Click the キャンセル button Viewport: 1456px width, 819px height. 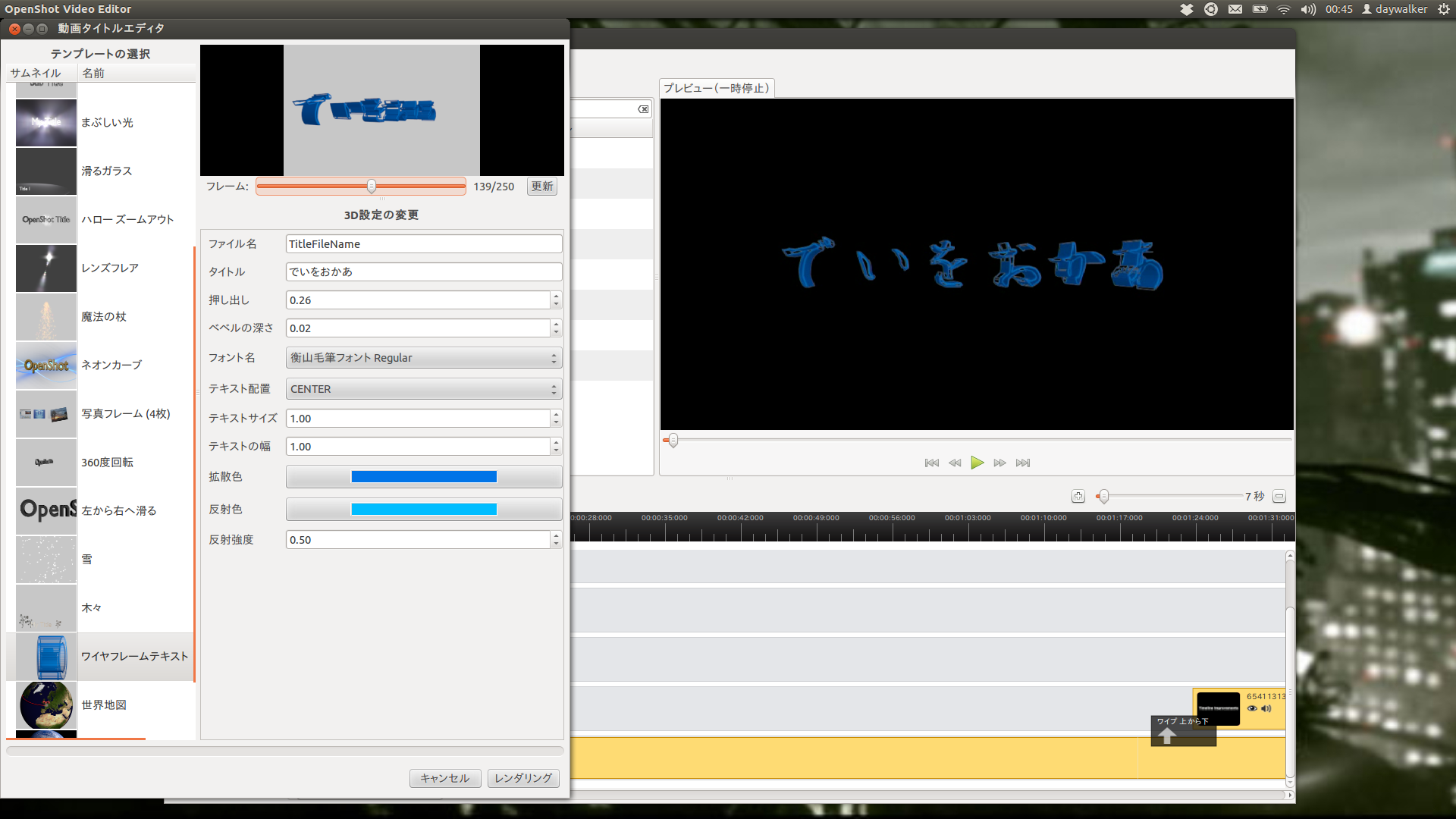(x=444, y=777)
